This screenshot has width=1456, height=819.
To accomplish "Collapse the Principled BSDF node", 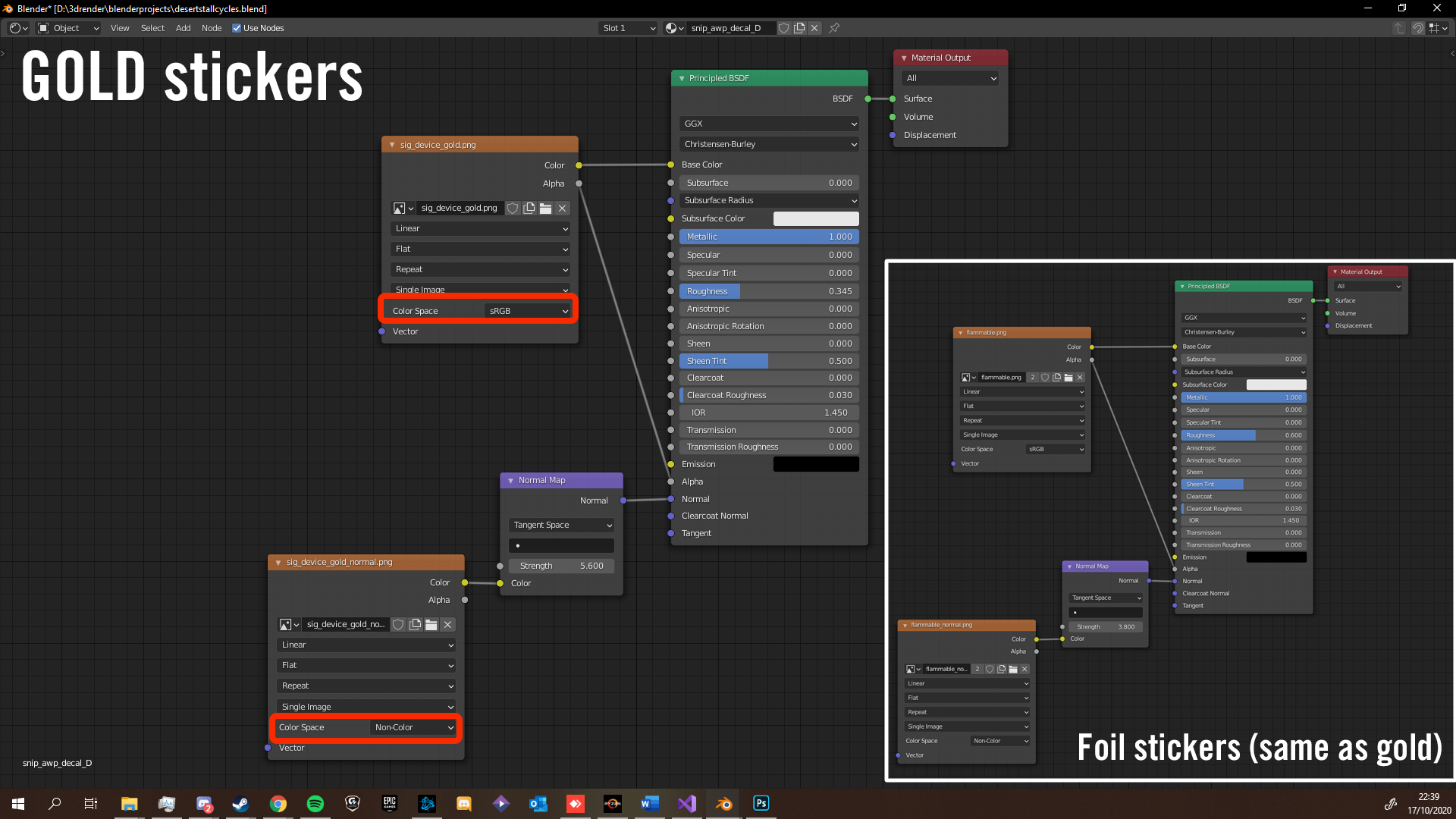I will [x=682, y=78].
